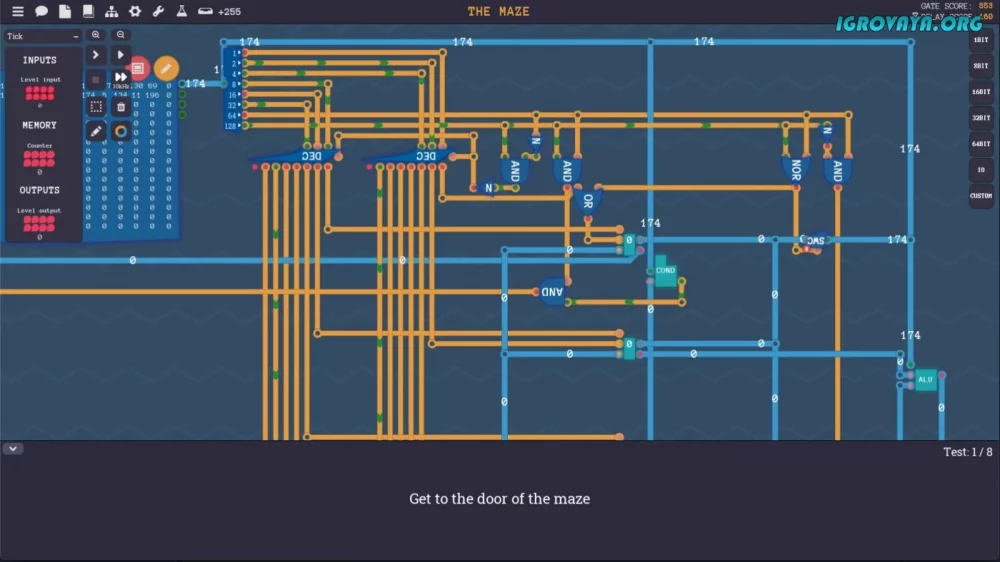
Task: Click the GATE SCORE readout
Action: click(x=956, y=6)
